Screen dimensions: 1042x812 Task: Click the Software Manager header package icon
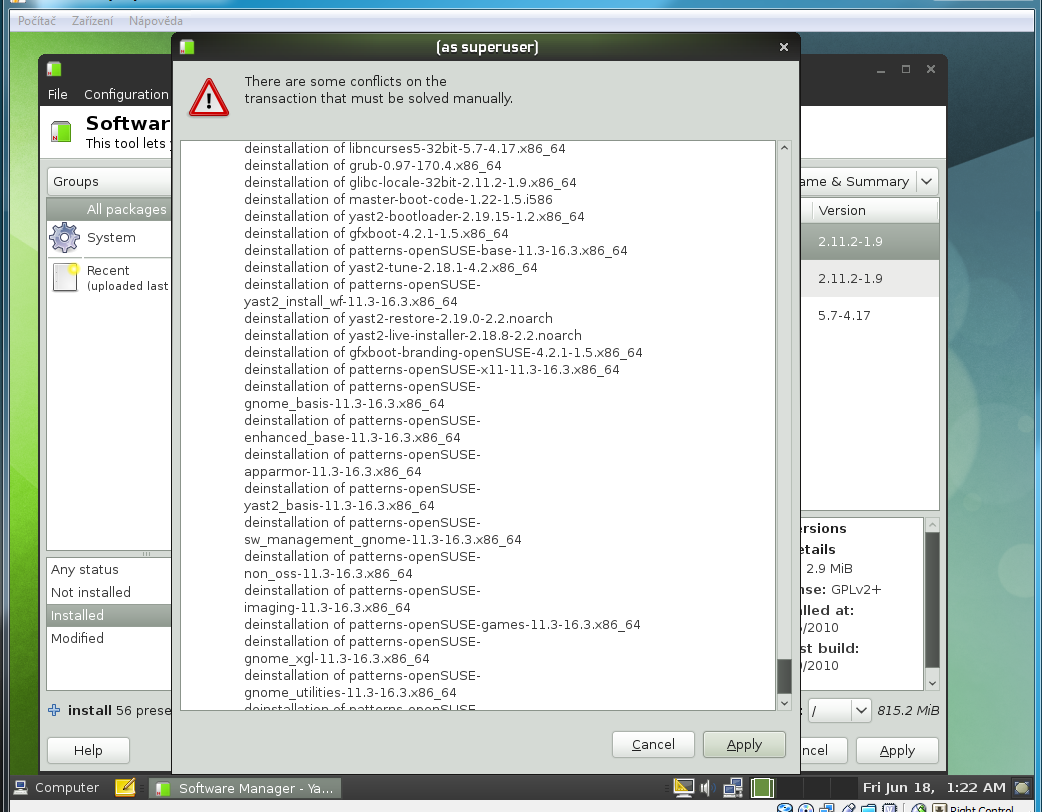pyautogui.click(x=61, y=131)
